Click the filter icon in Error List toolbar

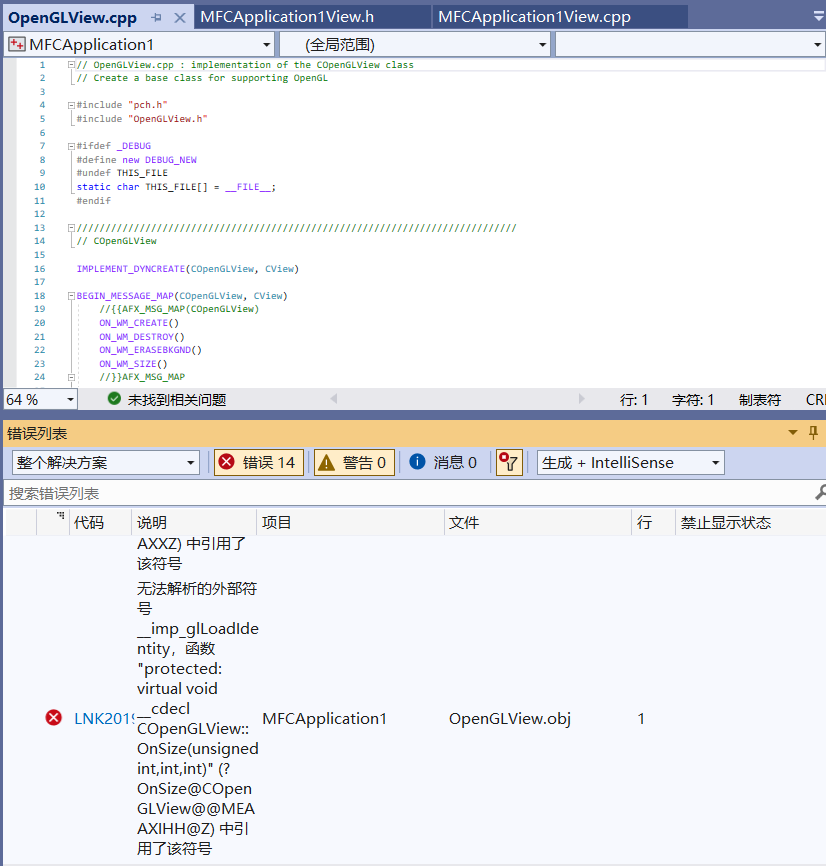click(509, 463)
